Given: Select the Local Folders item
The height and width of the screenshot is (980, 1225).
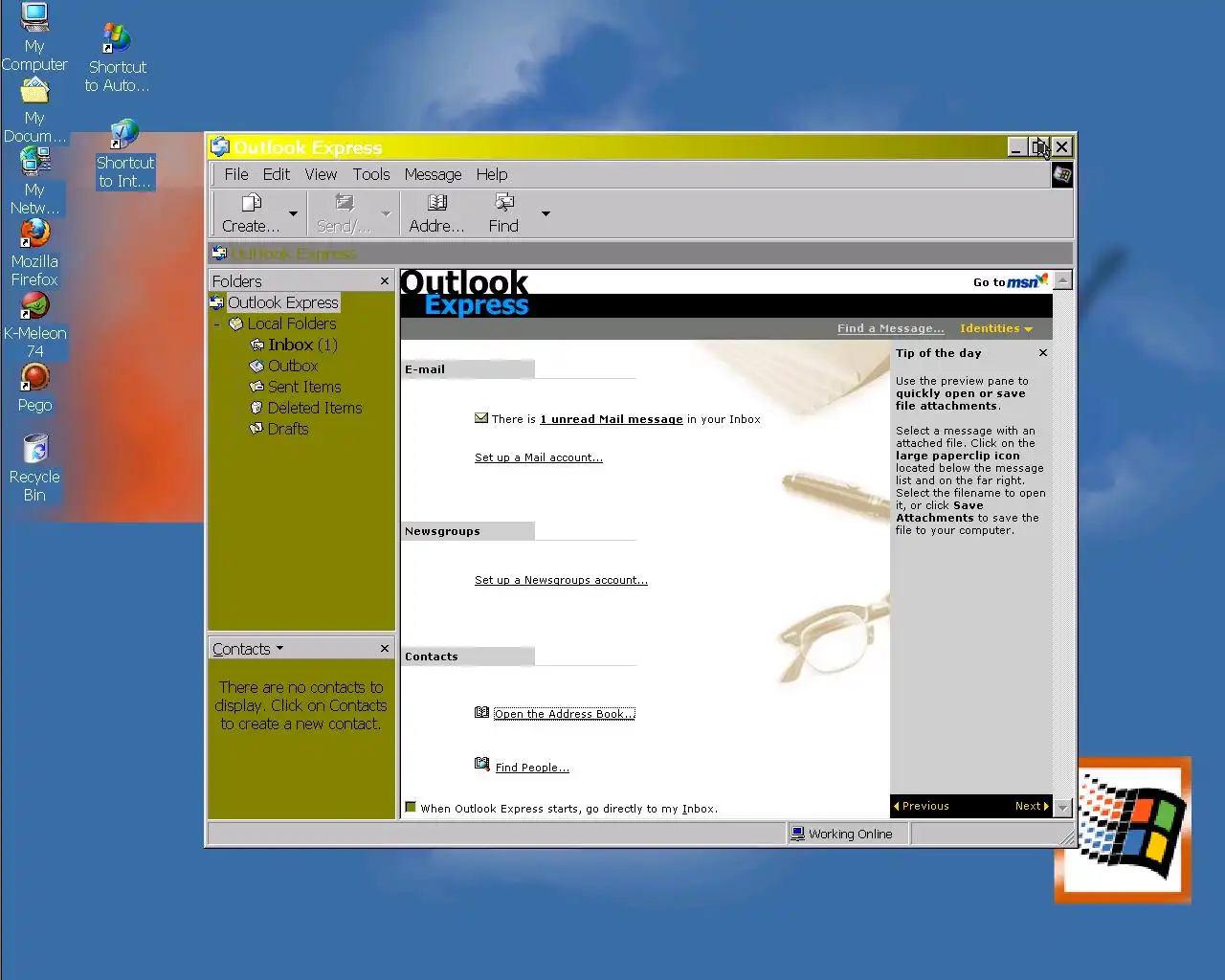Looking at the screenshot, I should (292, 323).
